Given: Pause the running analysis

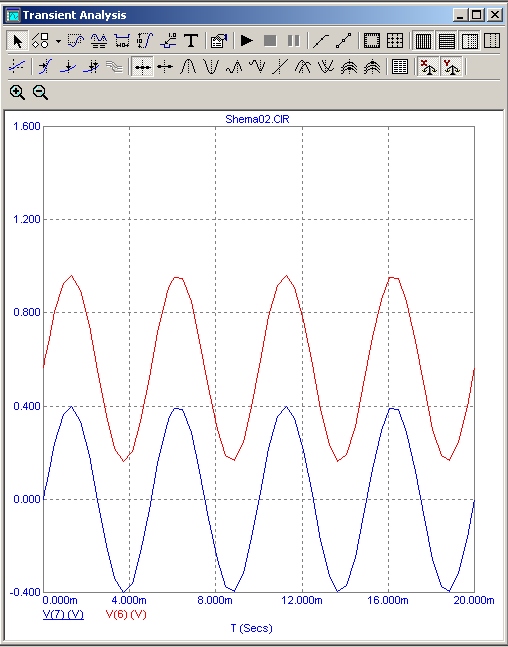Looking at the screenshot, I should [293, 41].
